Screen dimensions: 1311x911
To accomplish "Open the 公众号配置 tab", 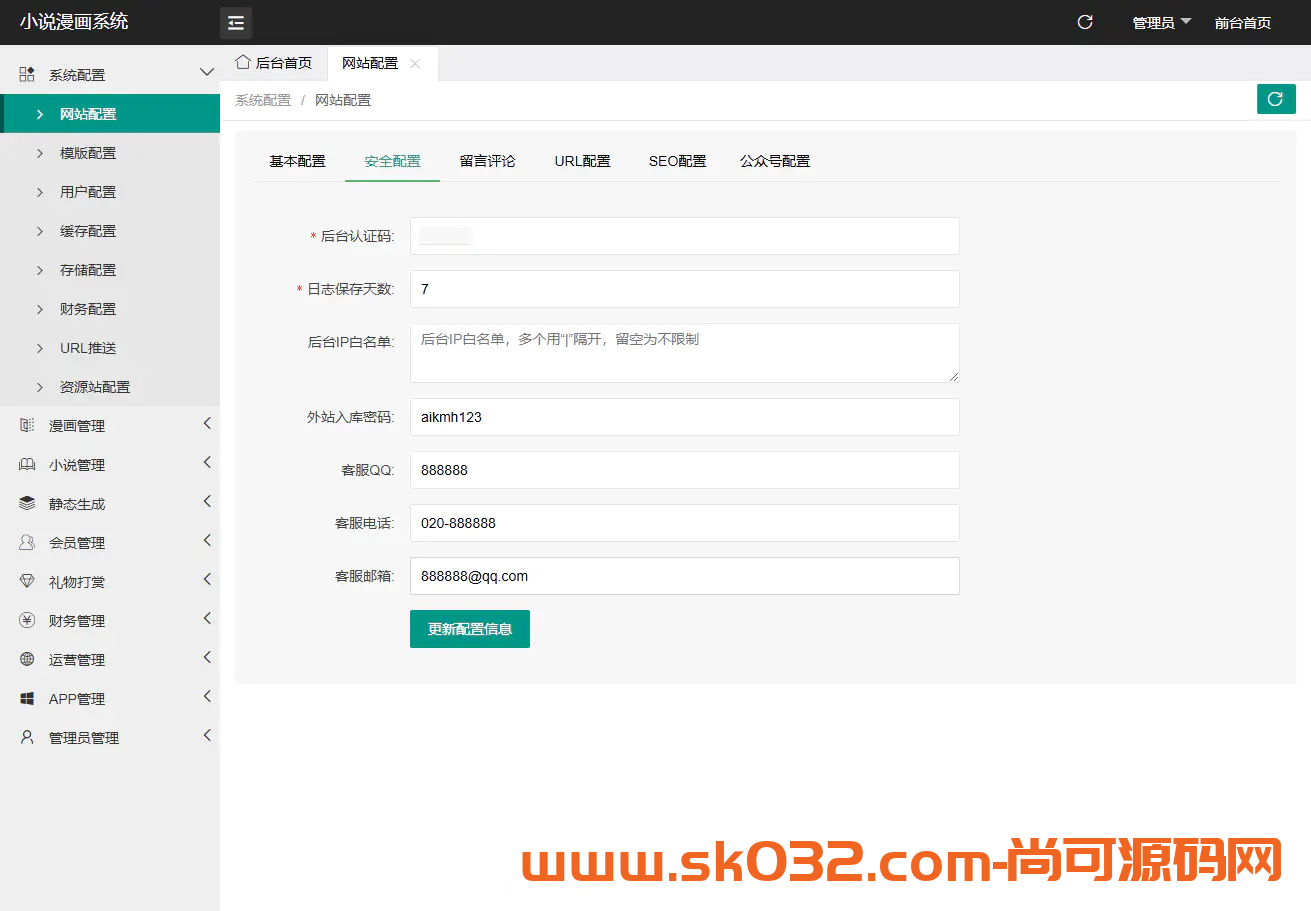I will tap(775, 161).
